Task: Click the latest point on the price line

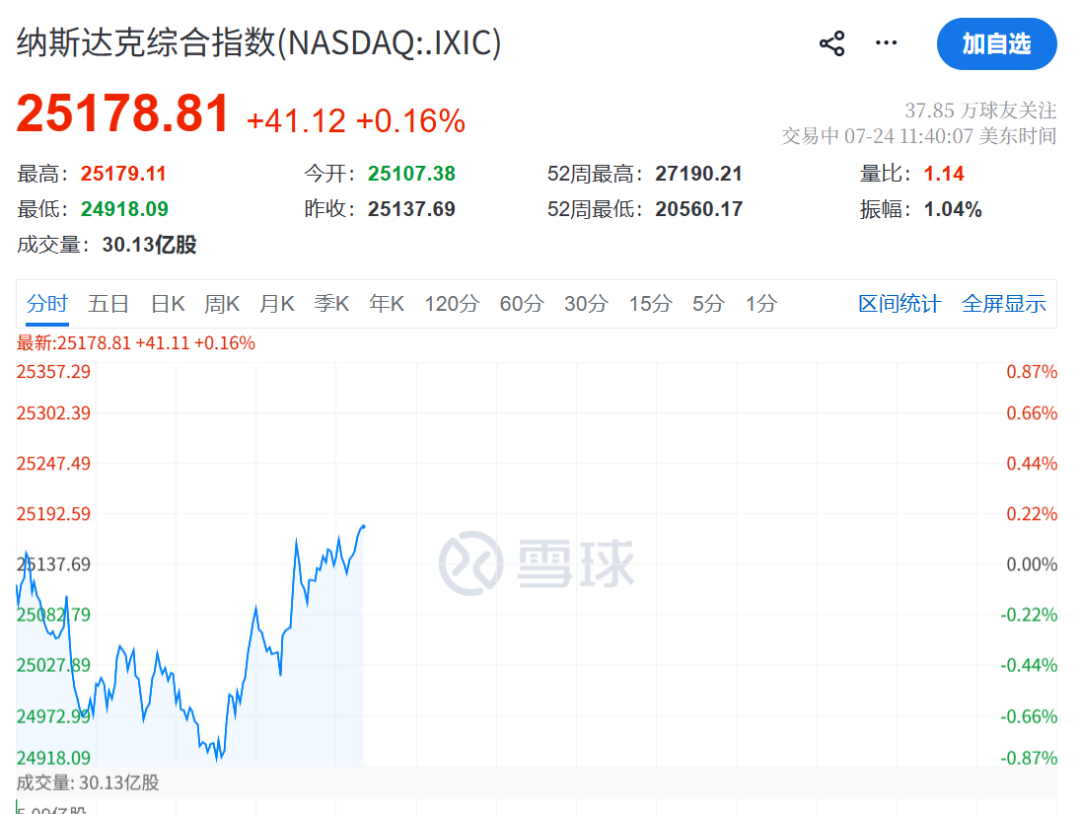Action: (x=363, y=527)
